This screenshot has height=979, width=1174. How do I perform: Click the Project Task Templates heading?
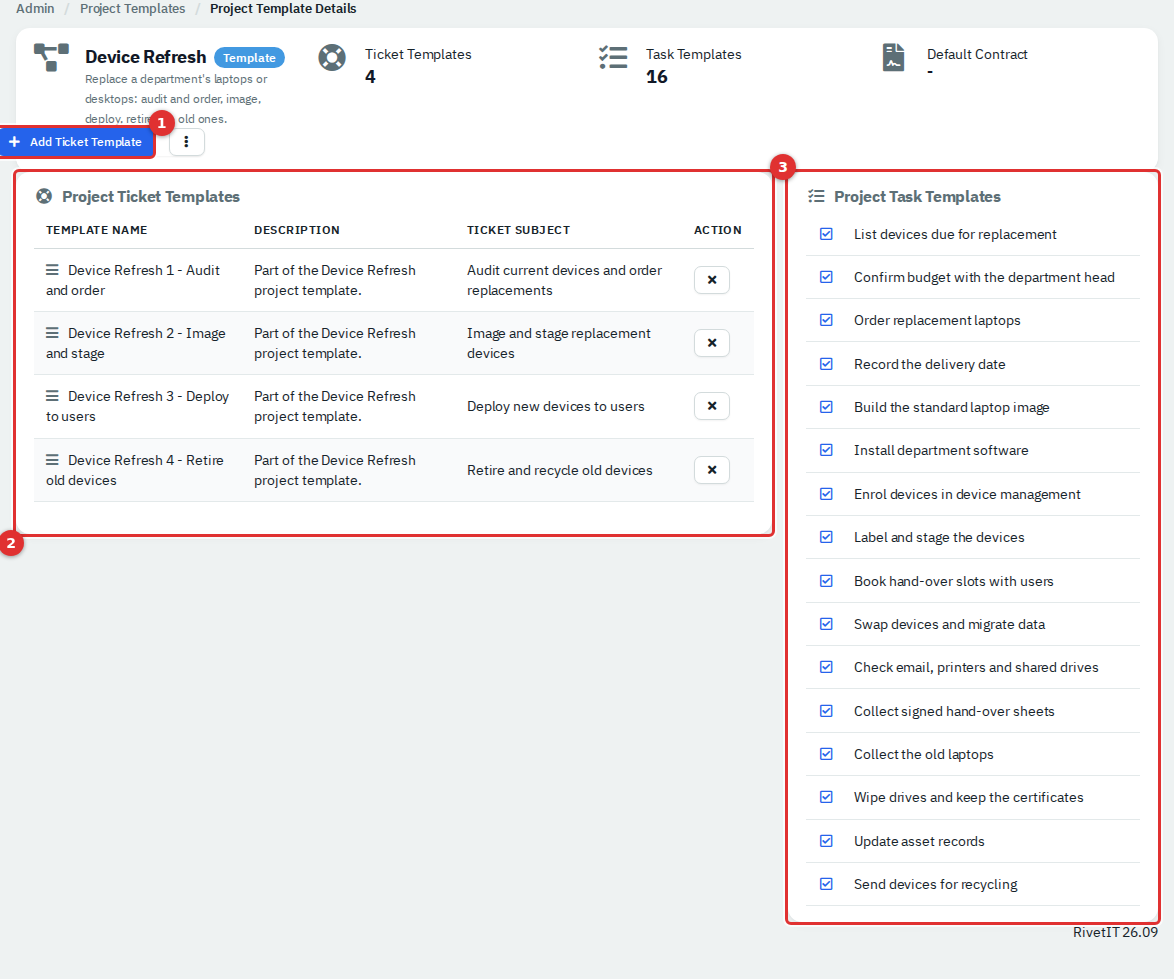coord(917,196)
